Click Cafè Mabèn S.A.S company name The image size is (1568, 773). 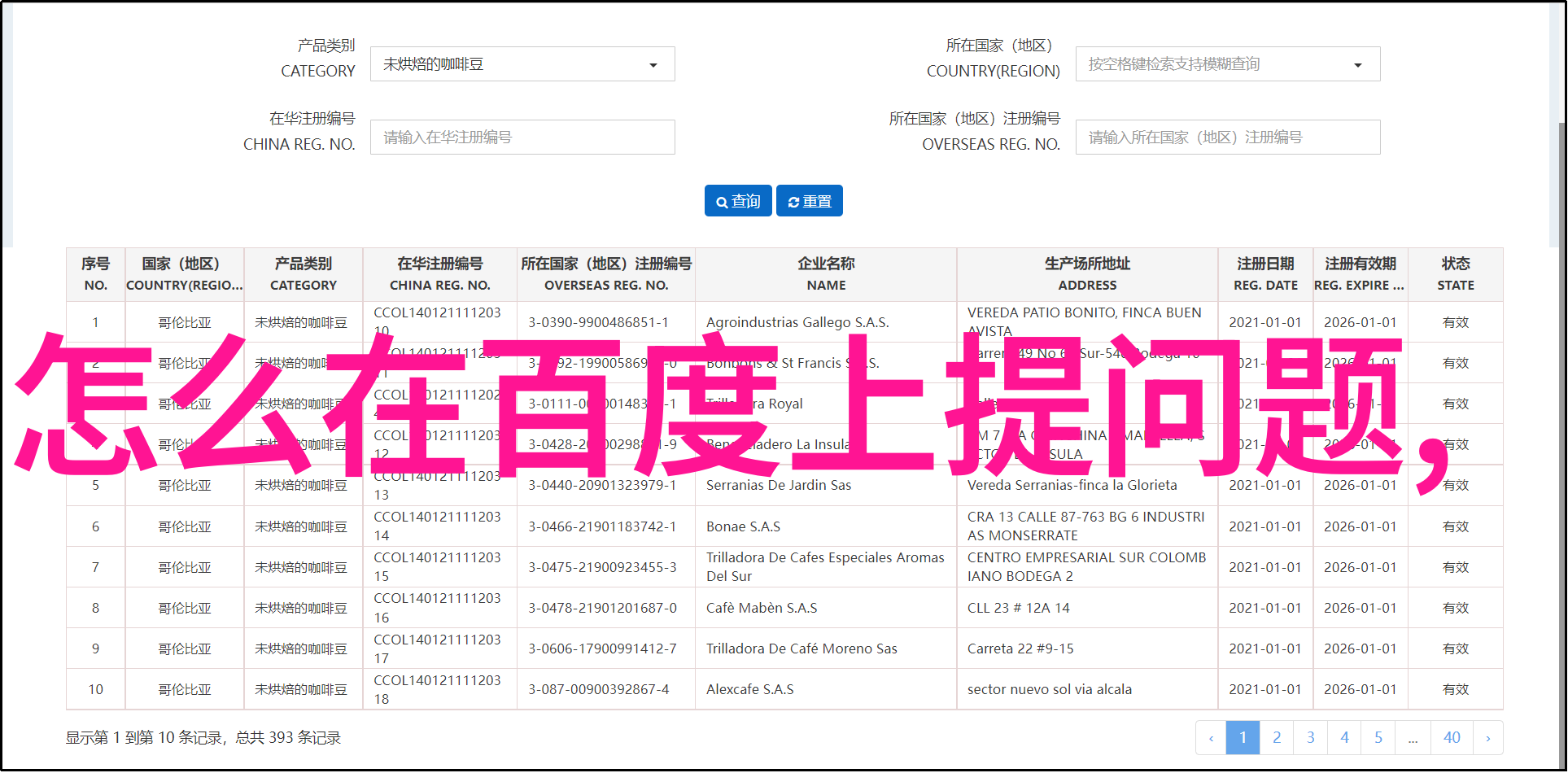[762, 609]
